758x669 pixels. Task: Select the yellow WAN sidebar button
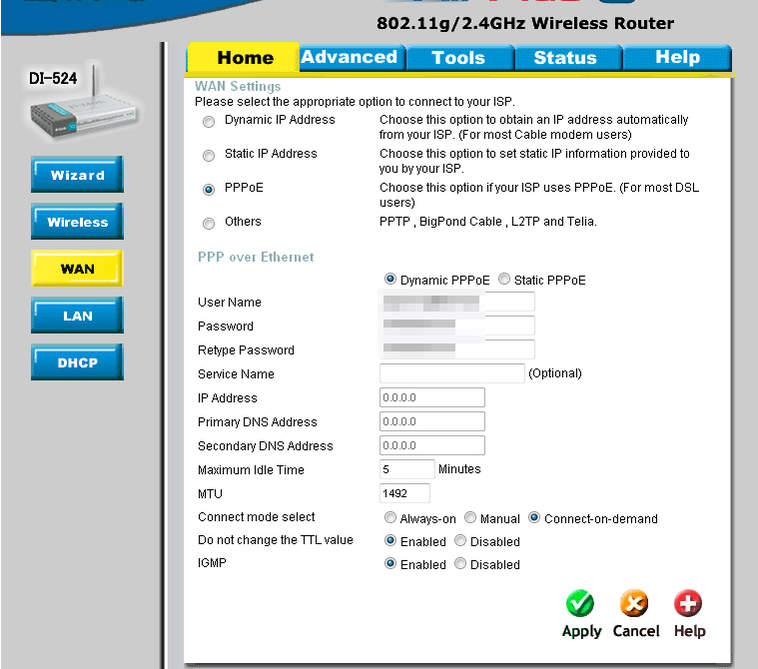pyautogui.click(x=77, y=269)
